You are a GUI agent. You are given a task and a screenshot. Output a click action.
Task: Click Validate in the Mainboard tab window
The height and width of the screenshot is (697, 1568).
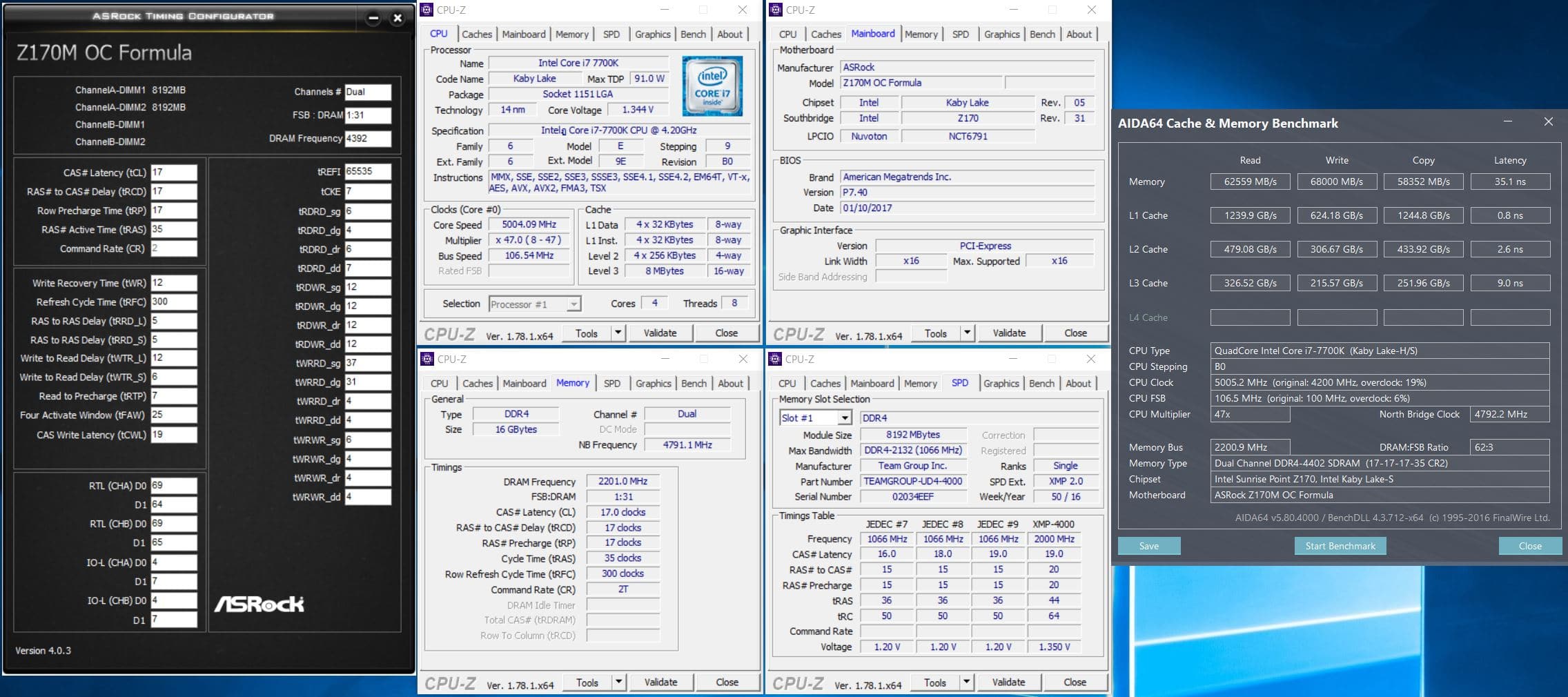click(1009, 333)
